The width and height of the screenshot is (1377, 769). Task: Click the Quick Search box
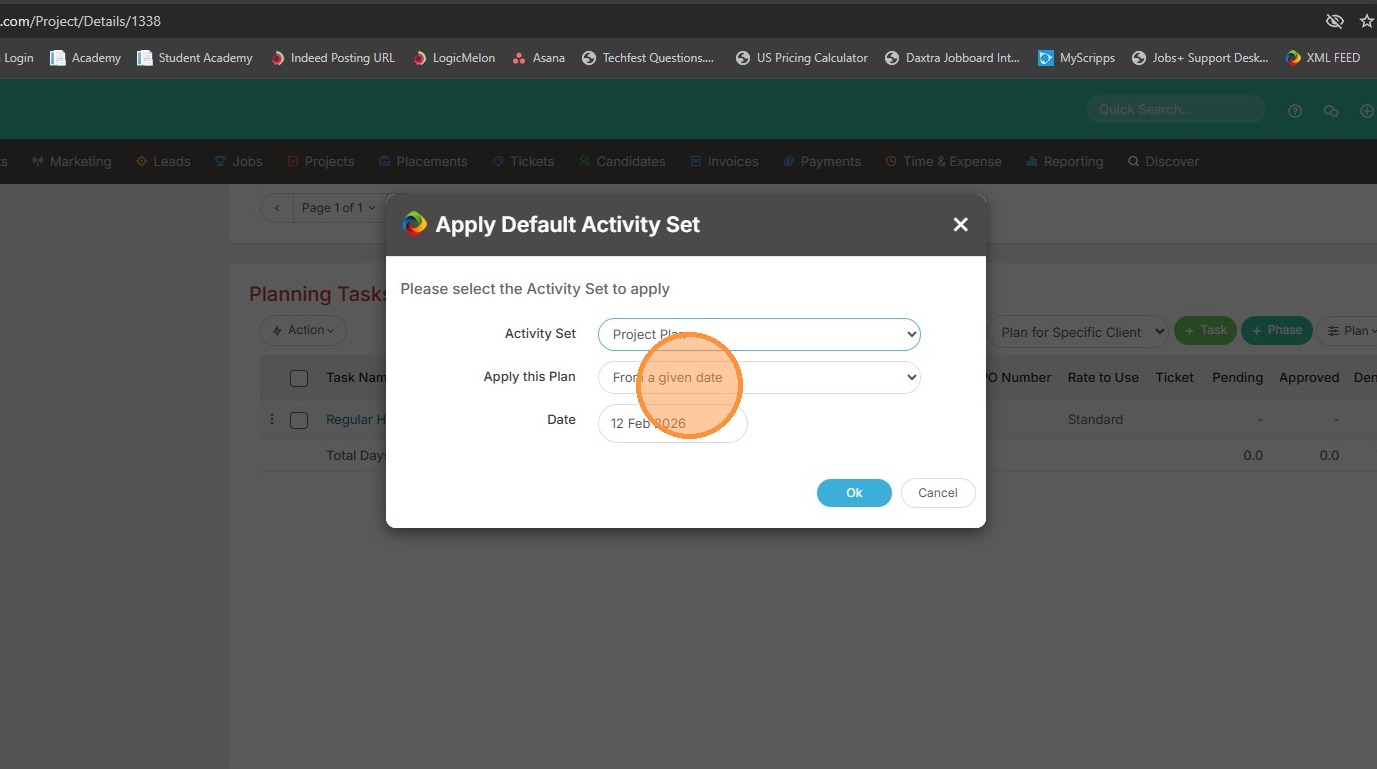(x=1176, y=110)
